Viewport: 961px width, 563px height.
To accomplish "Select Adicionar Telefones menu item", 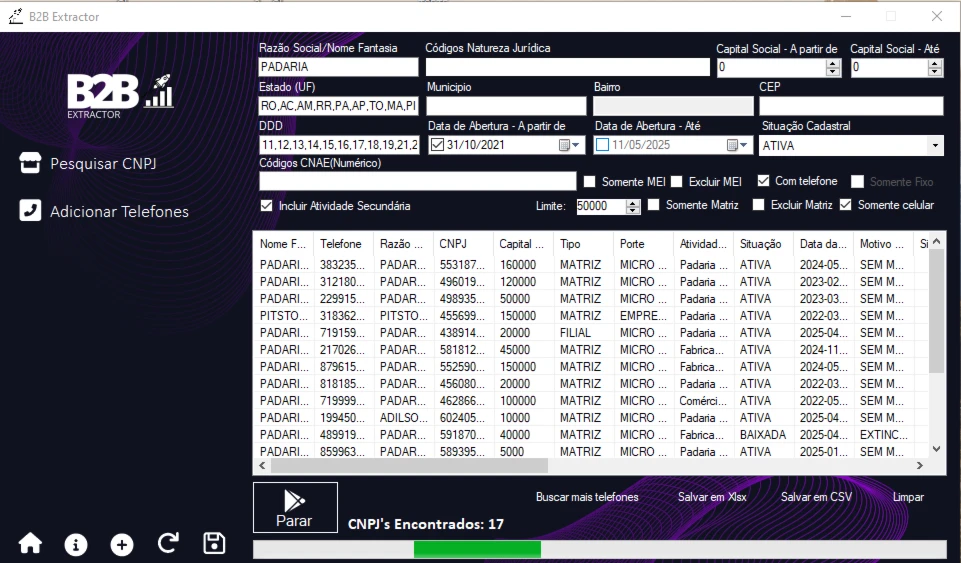I will [120, 211].
